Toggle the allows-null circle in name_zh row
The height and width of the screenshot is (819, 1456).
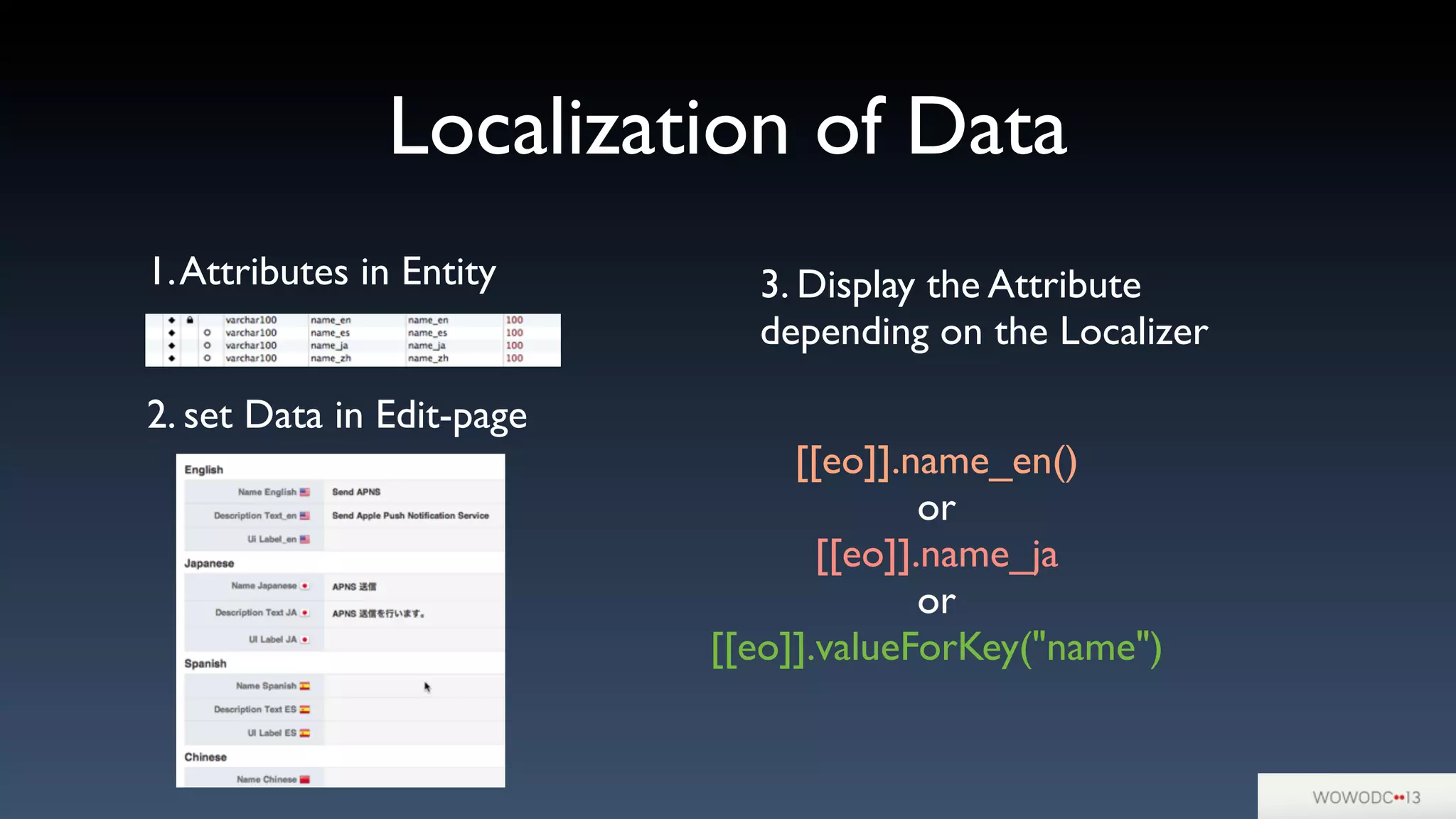coord(207,358)
